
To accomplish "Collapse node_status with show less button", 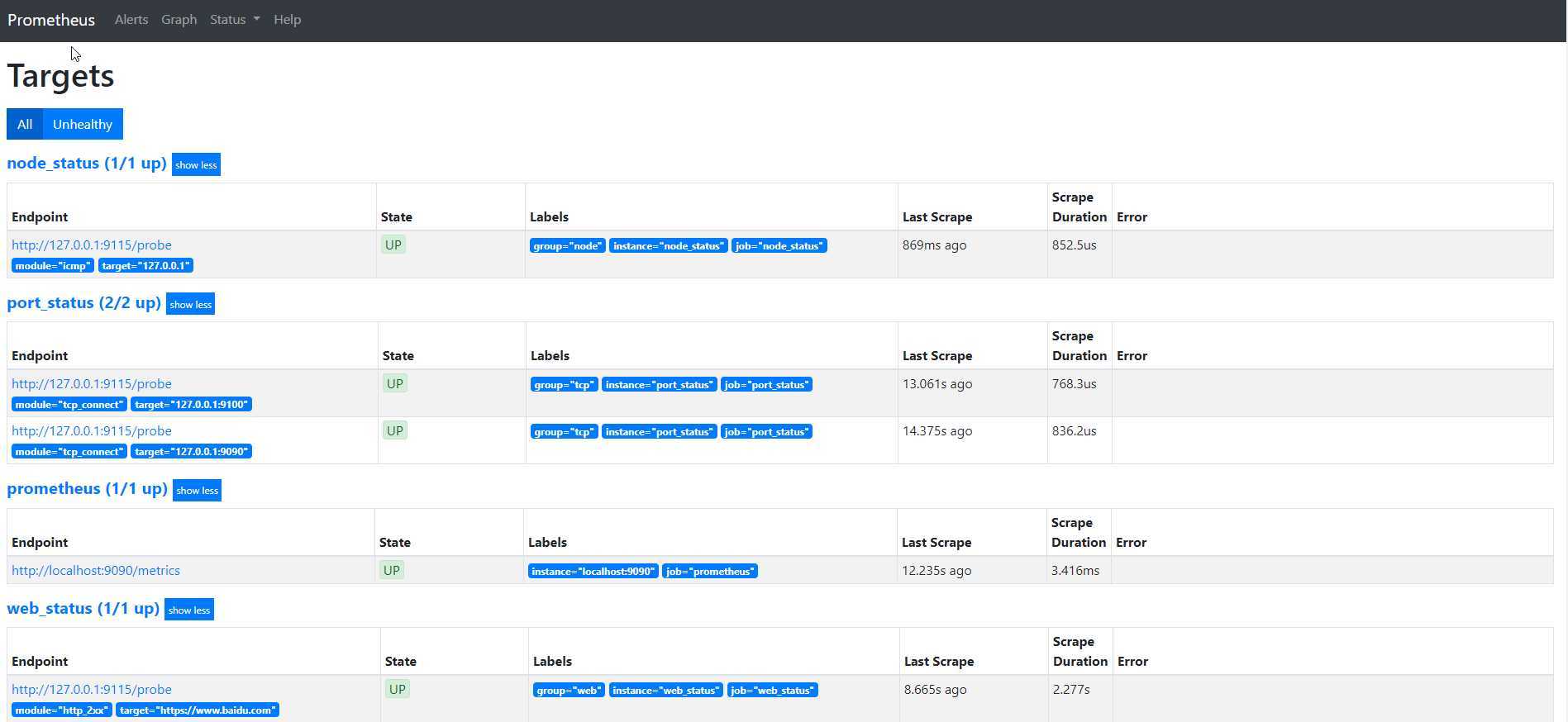I will coord(196,164).
